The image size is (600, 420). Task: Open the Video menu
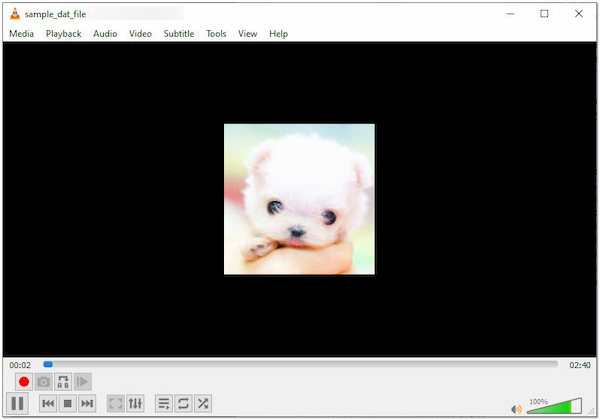click(x=140, y=34)
